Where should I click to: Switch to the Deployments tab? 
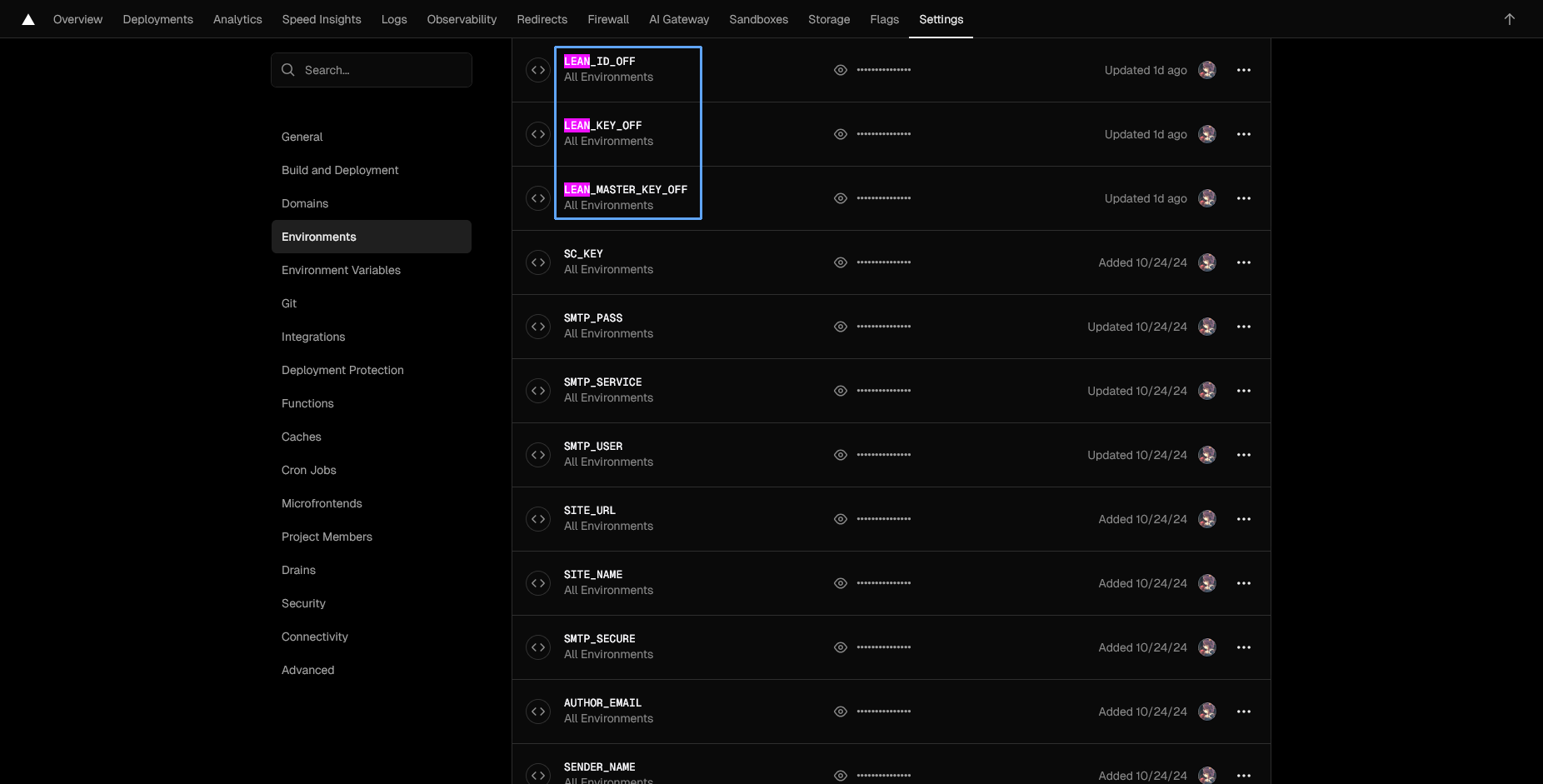tap(157, 19)
